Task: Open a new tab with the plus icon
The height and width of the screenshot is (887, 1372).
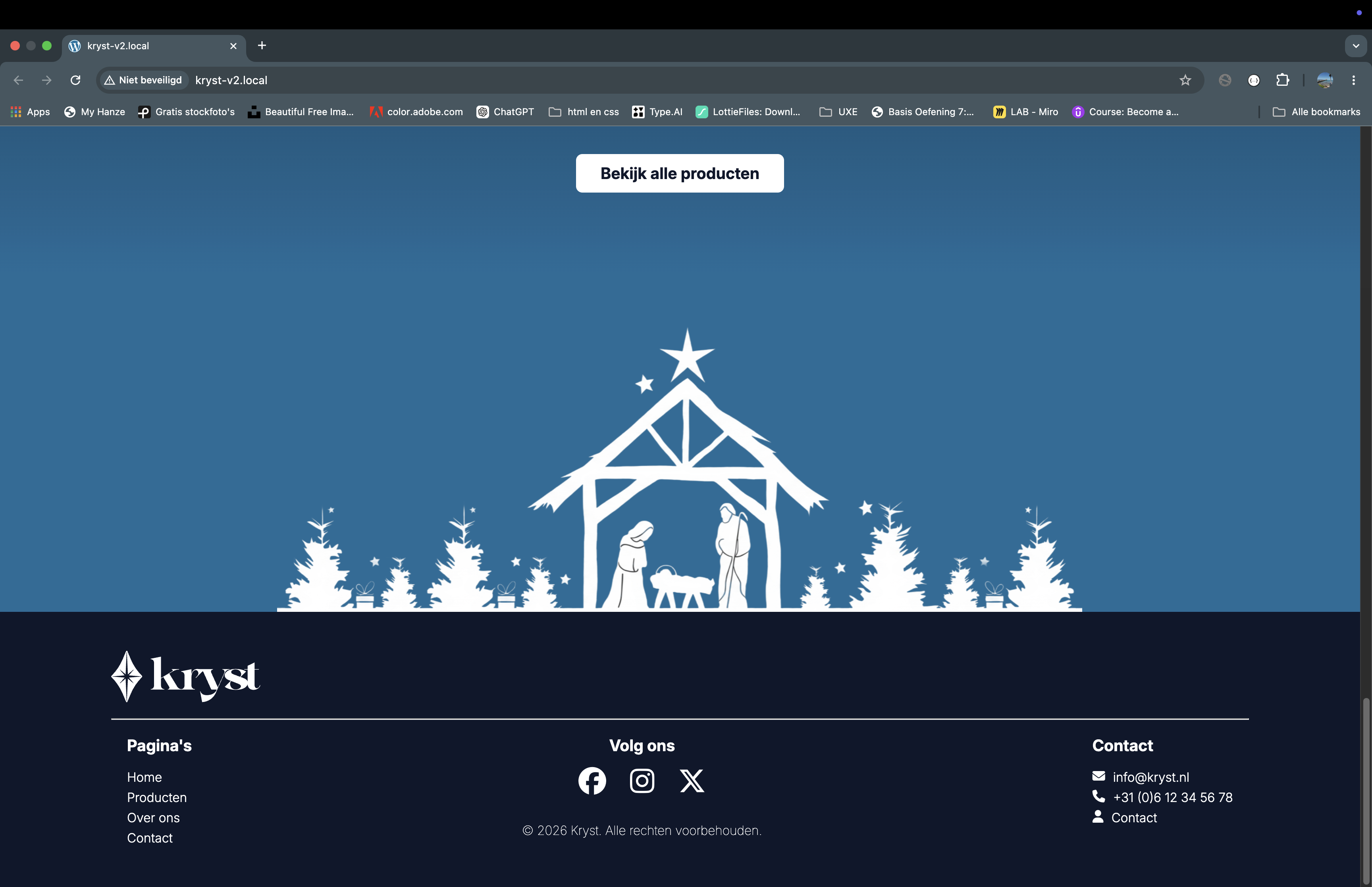Action: [x=262, y=46]
